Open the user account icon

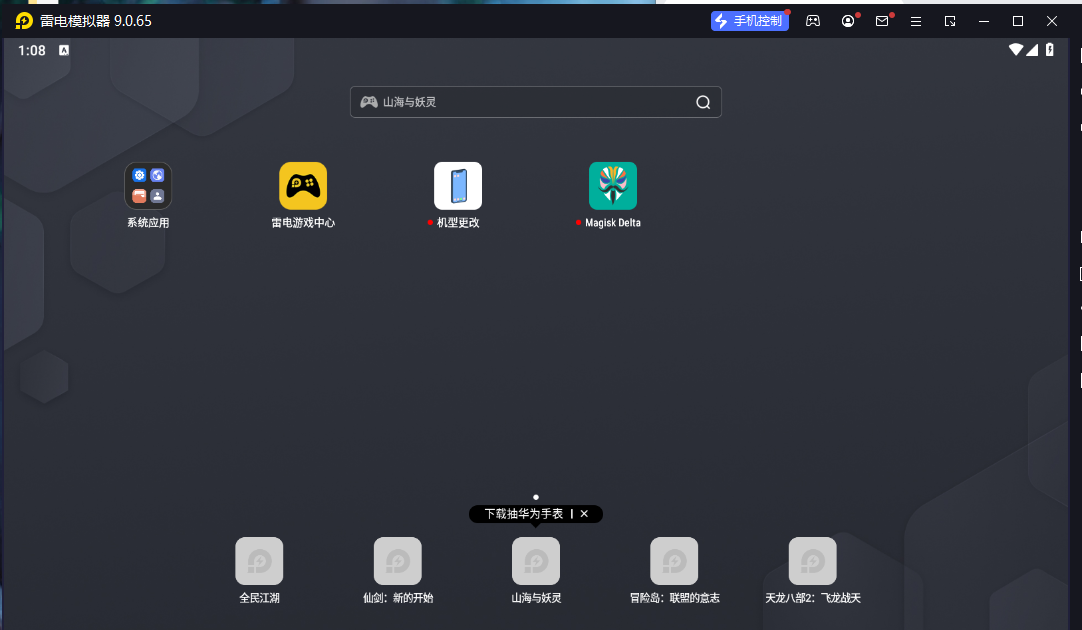pyautogui.click(x=848, y=21)
